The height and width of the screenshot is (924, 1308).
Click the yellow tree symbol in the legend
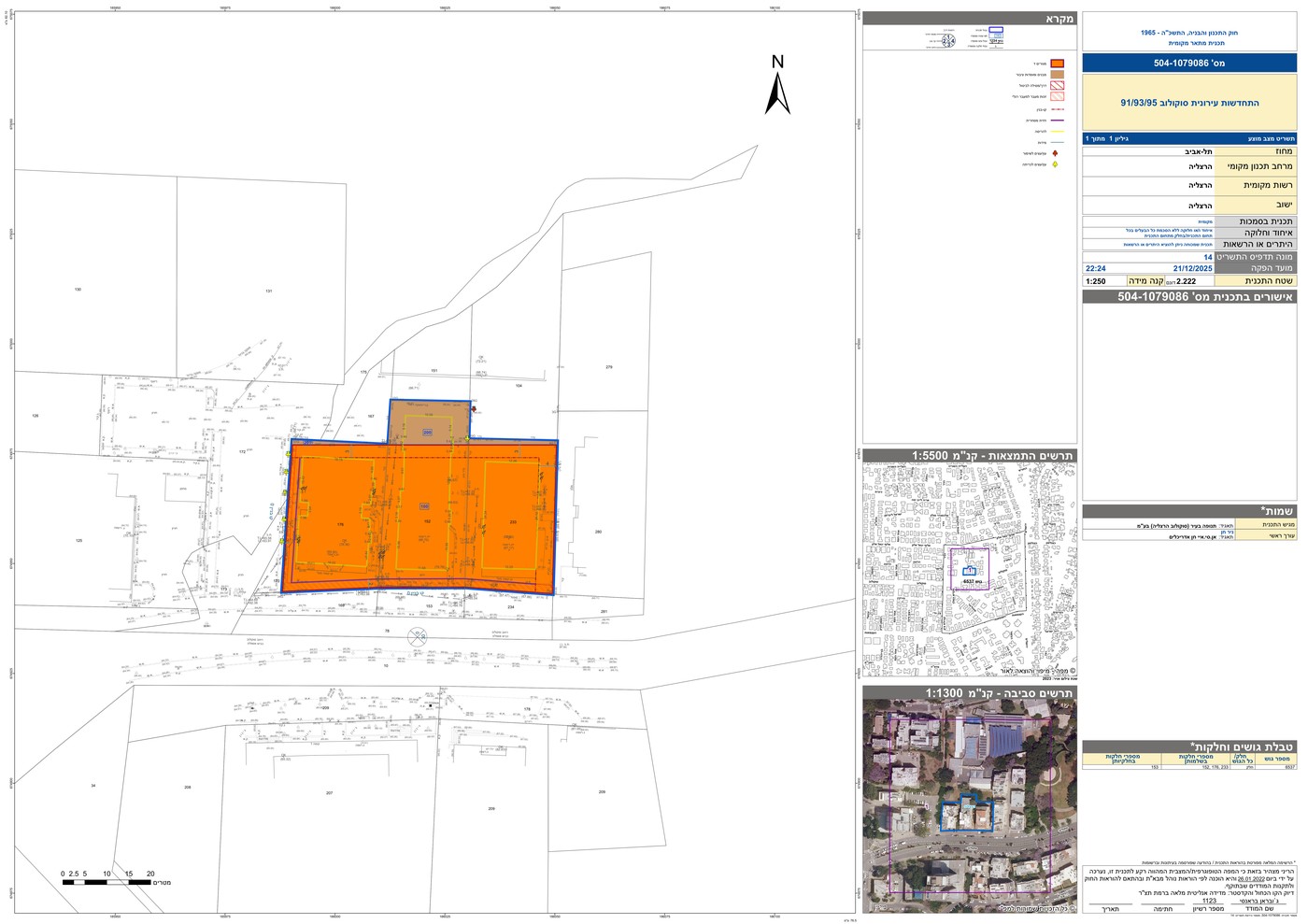pos(1056,164)
